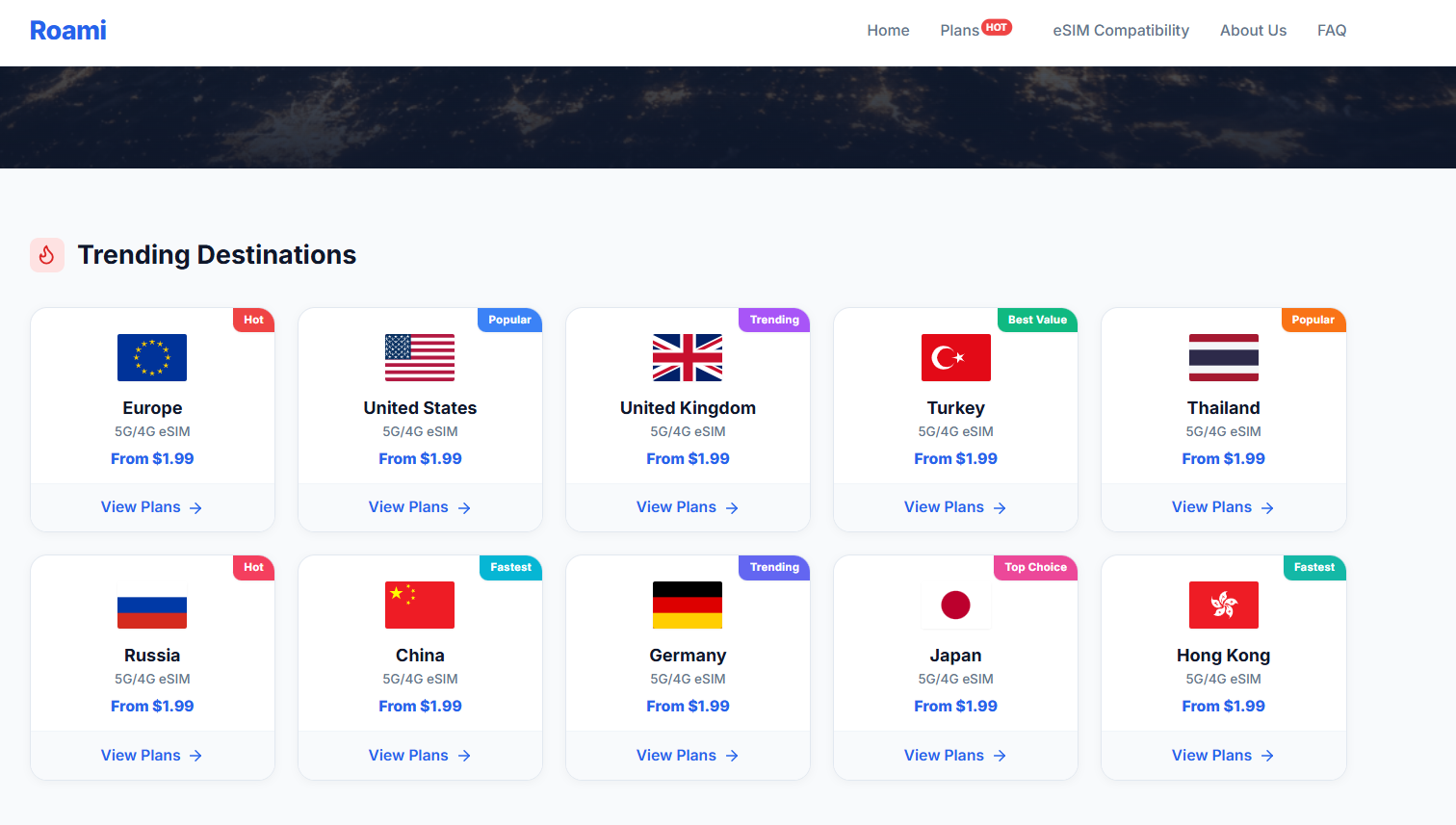
Task: Open the Home menu item
Action: pyautogui.click(x=888, y=31)
